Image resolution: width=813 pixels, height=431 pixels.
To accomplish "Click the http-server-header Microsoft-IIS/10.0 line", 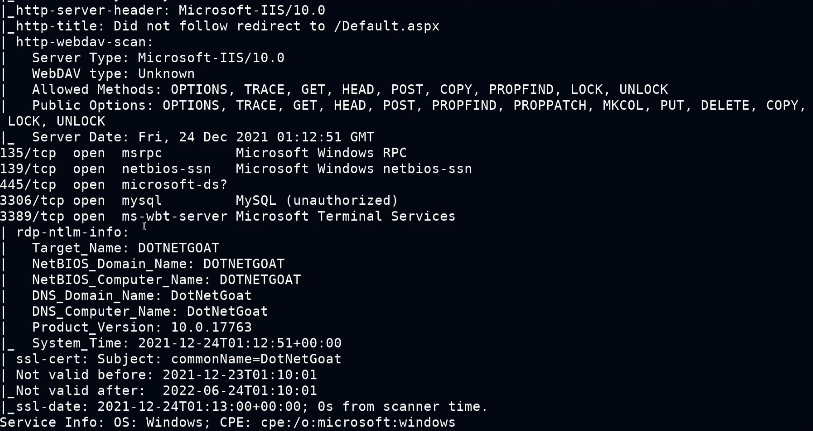I will tap(148, 9).
